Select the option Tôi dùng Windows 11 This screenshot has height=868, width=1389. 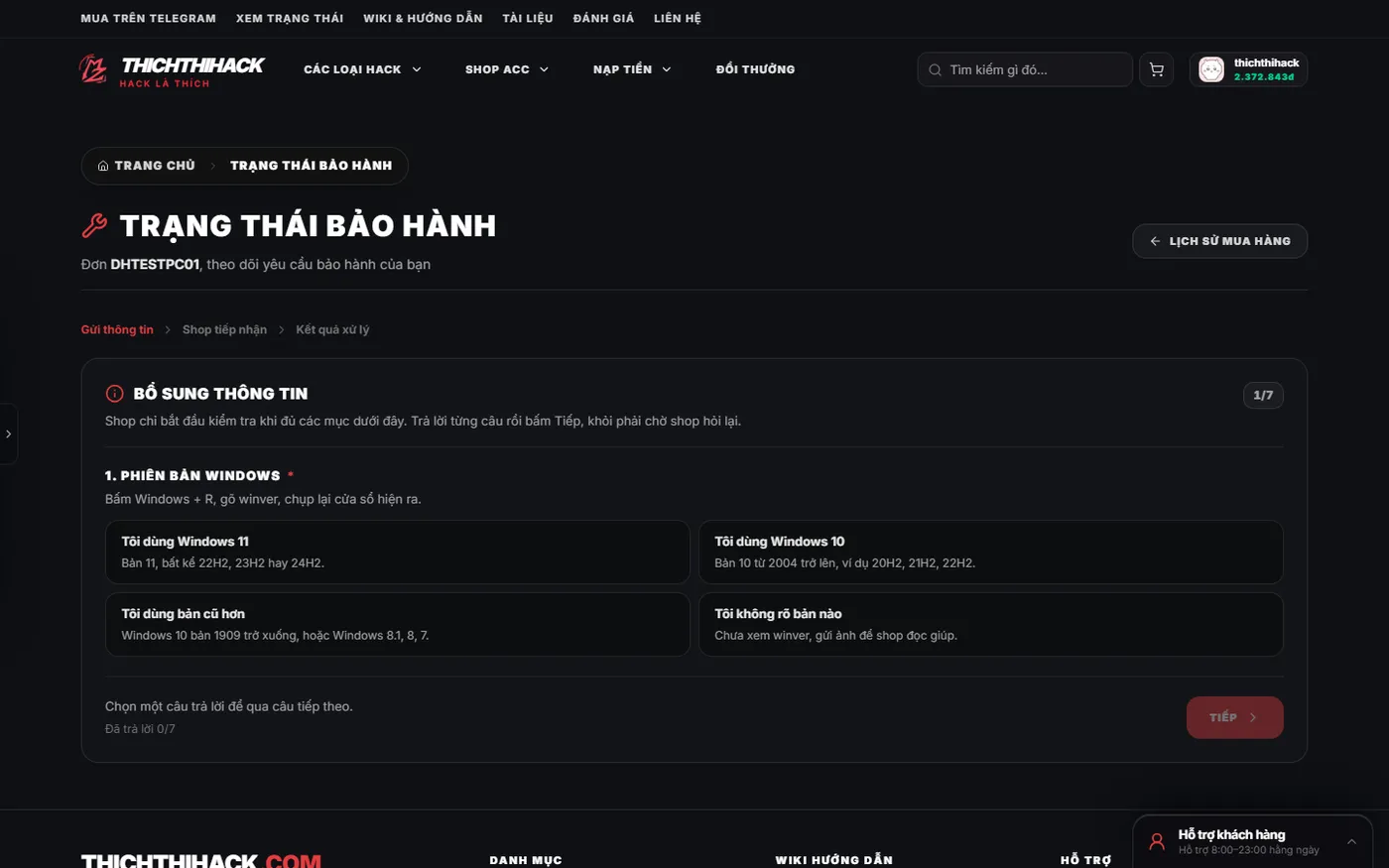coord(397,552)
